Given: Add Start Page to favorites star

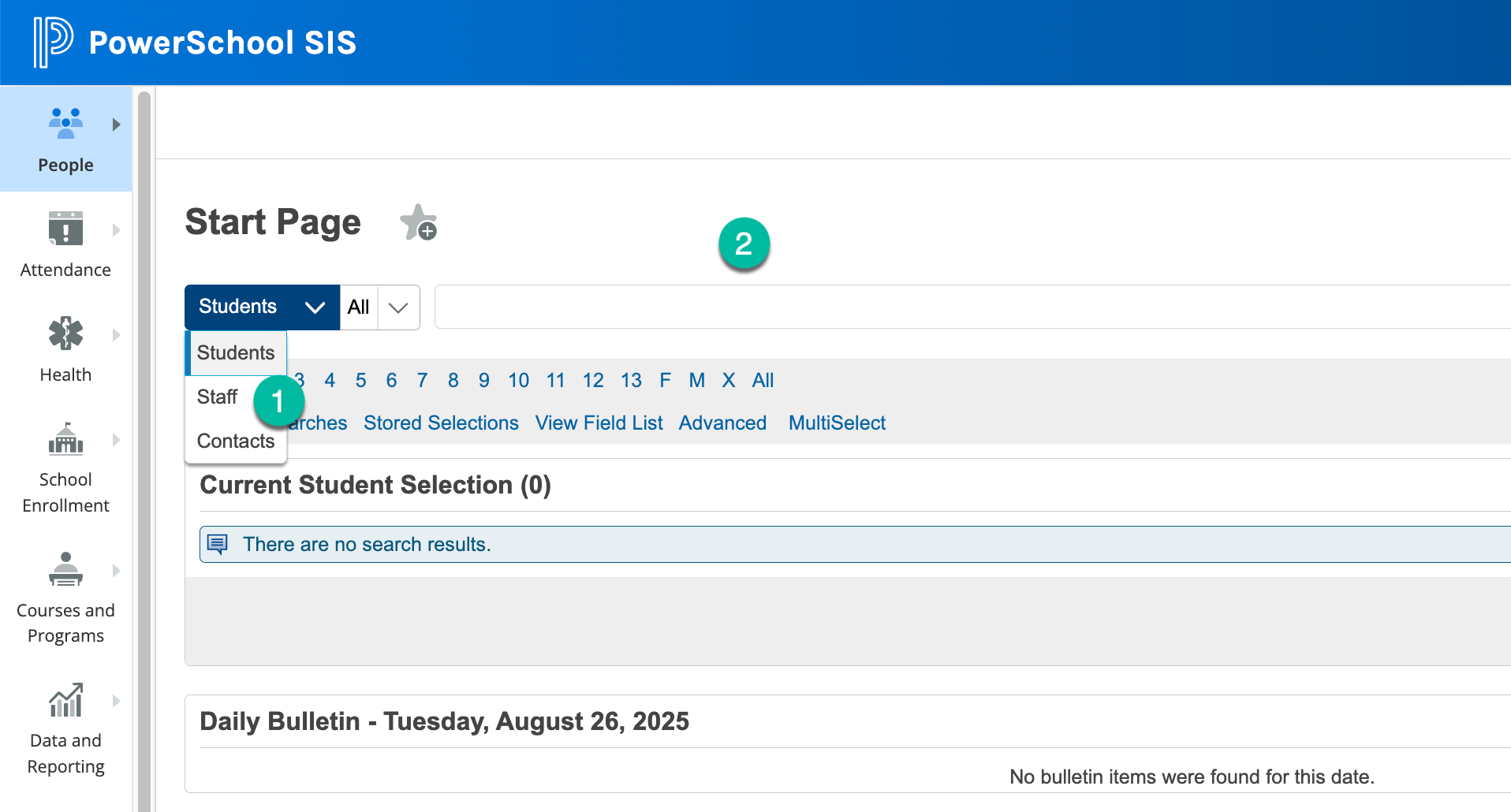Looking at the screenshot, I should click(418, 223).
